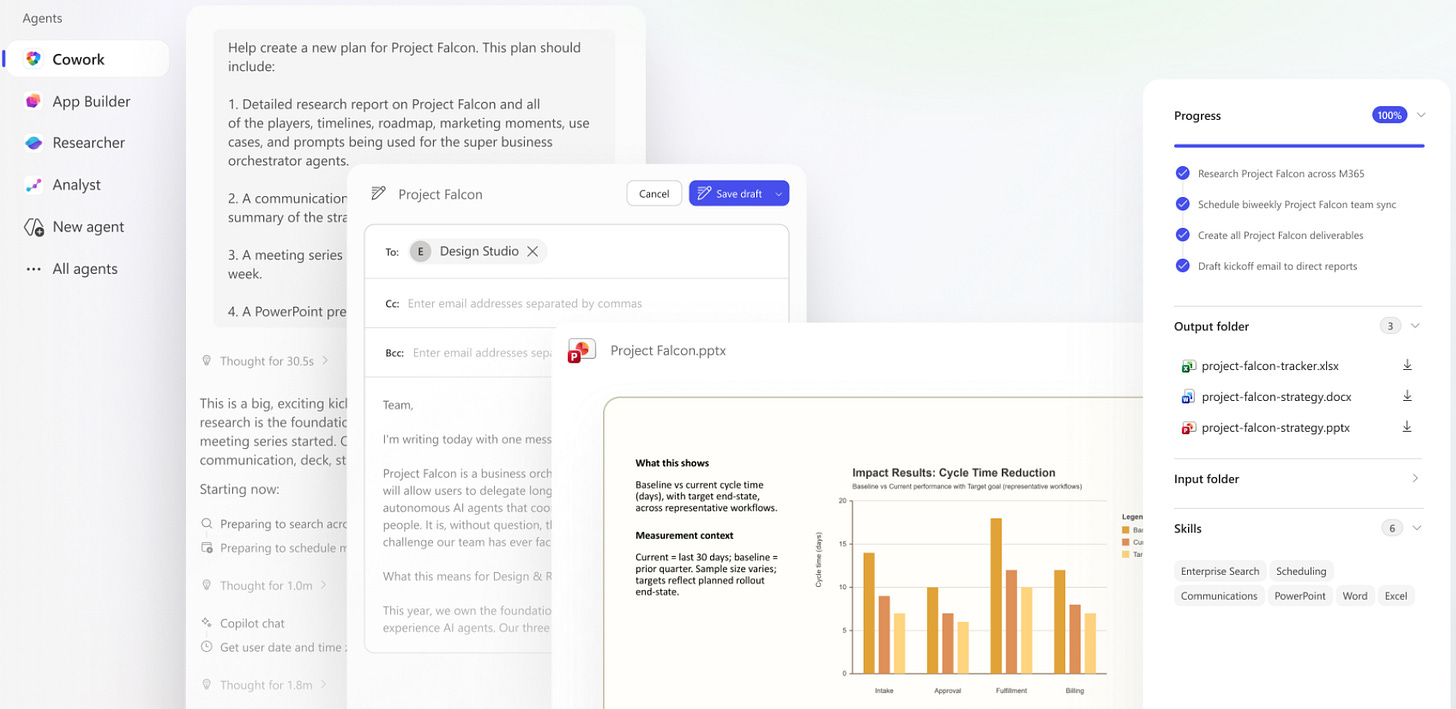Download project-falcon-tracker.xlsx
Image resolution: width=1456 pixels, height=709 pixels.
1407,365
